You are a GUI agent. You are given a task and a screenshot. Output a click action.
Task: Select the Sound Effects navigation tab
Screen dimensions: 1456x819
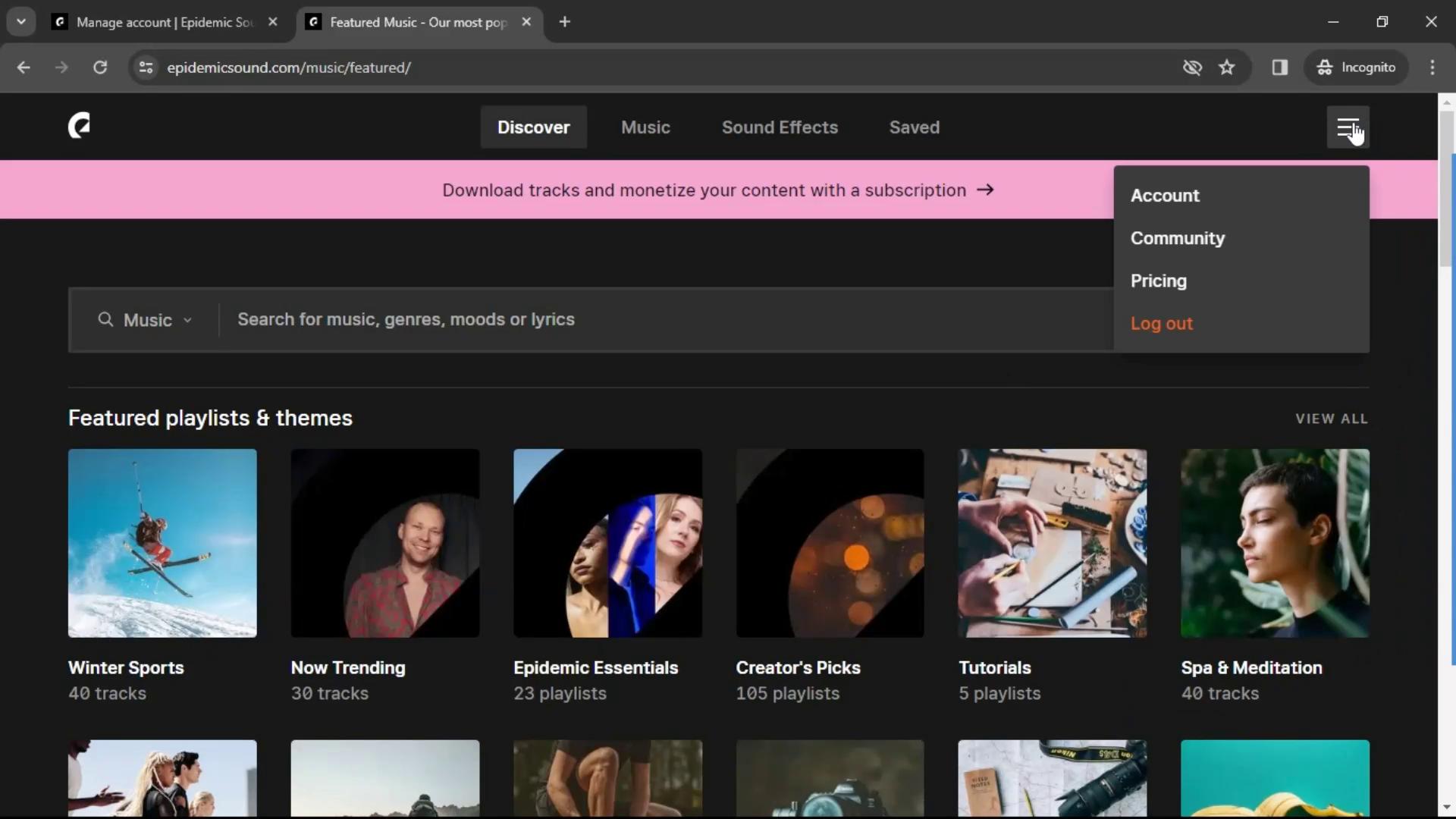pyautogui.click(x=780, y=127)
